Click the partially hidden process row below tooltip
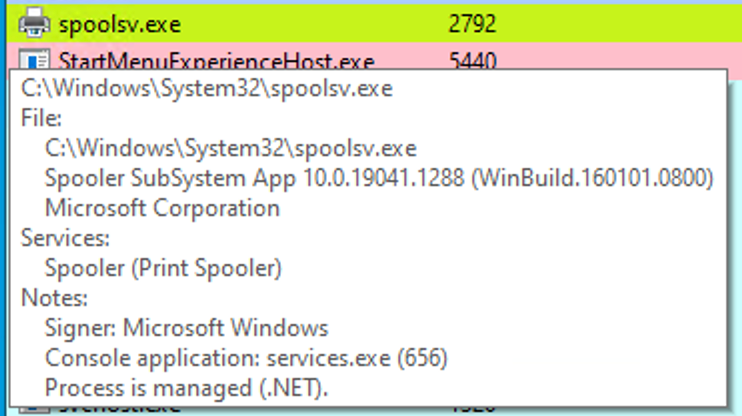The image size is (742, 416). coord(300,409)
